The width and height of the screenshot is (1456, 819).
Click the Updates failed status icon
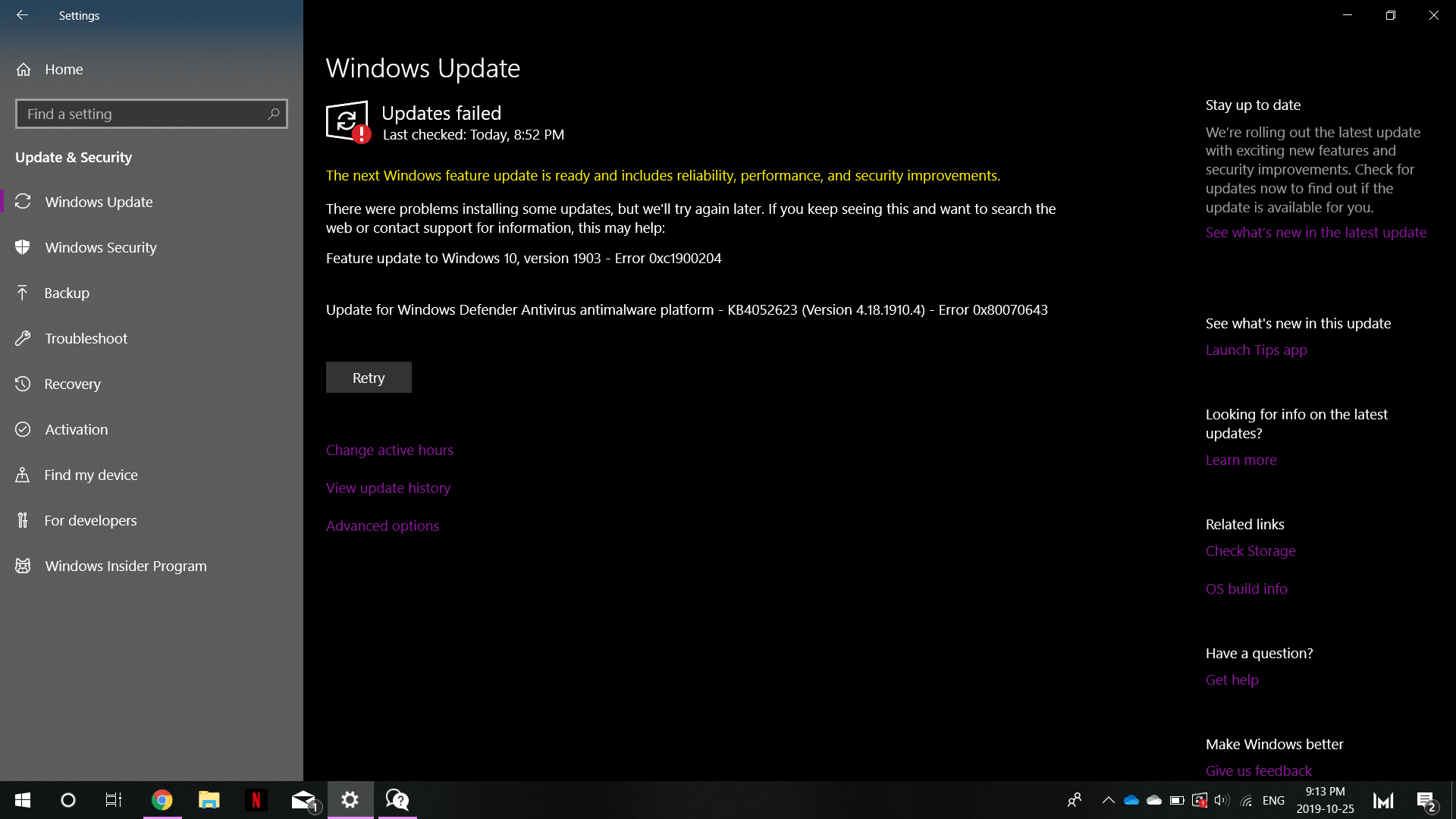348,121
